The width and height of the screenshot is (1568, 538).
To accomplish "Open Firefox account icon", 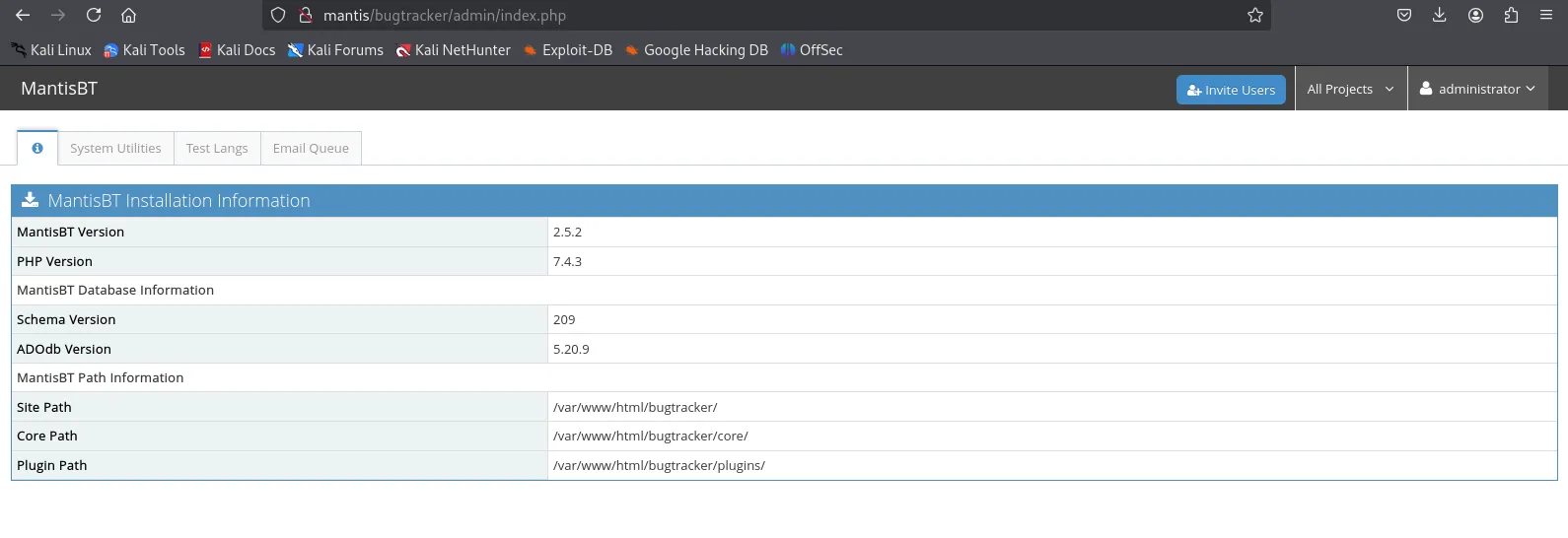I will (1475, 15).
